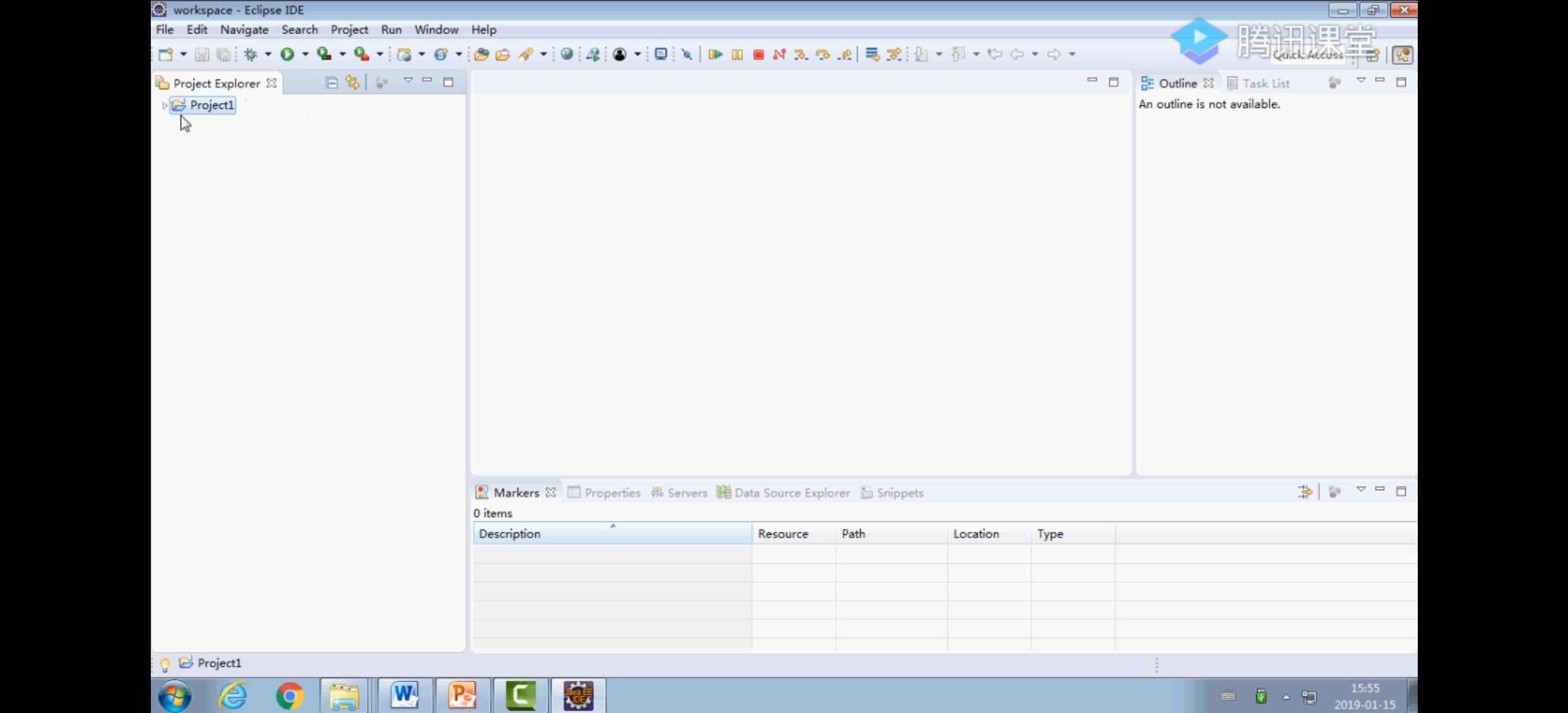Open the Search flashlight dropdown arrow

click(543, 54)
